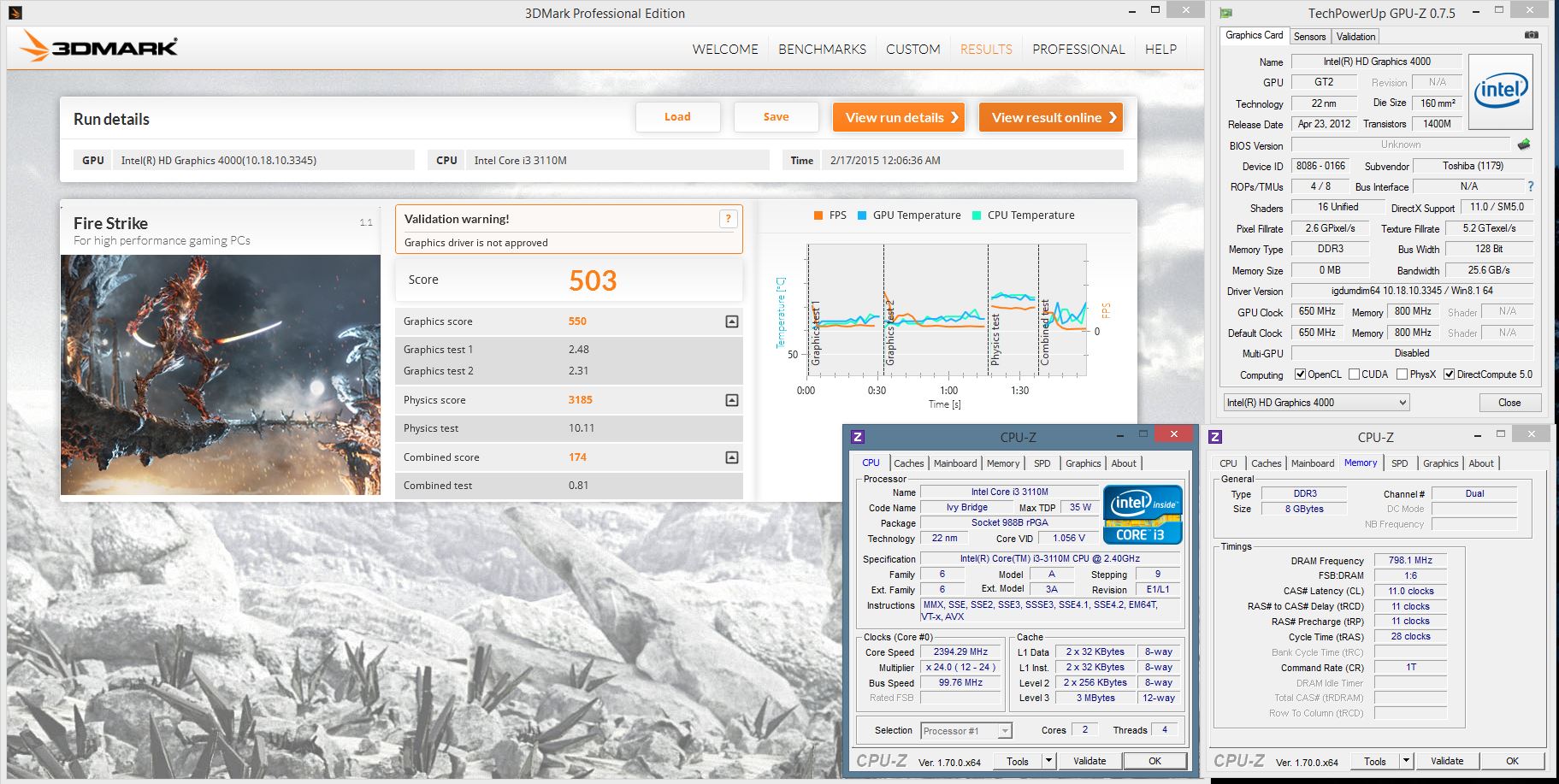Click the Physics score value 3185

(x=581, y=400)
